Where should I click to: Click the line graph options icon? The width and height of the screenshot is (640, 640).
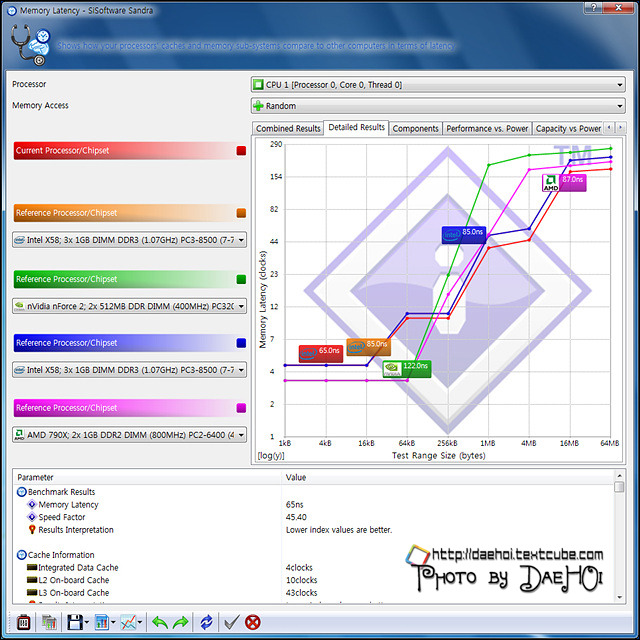[x=128, y=622]
